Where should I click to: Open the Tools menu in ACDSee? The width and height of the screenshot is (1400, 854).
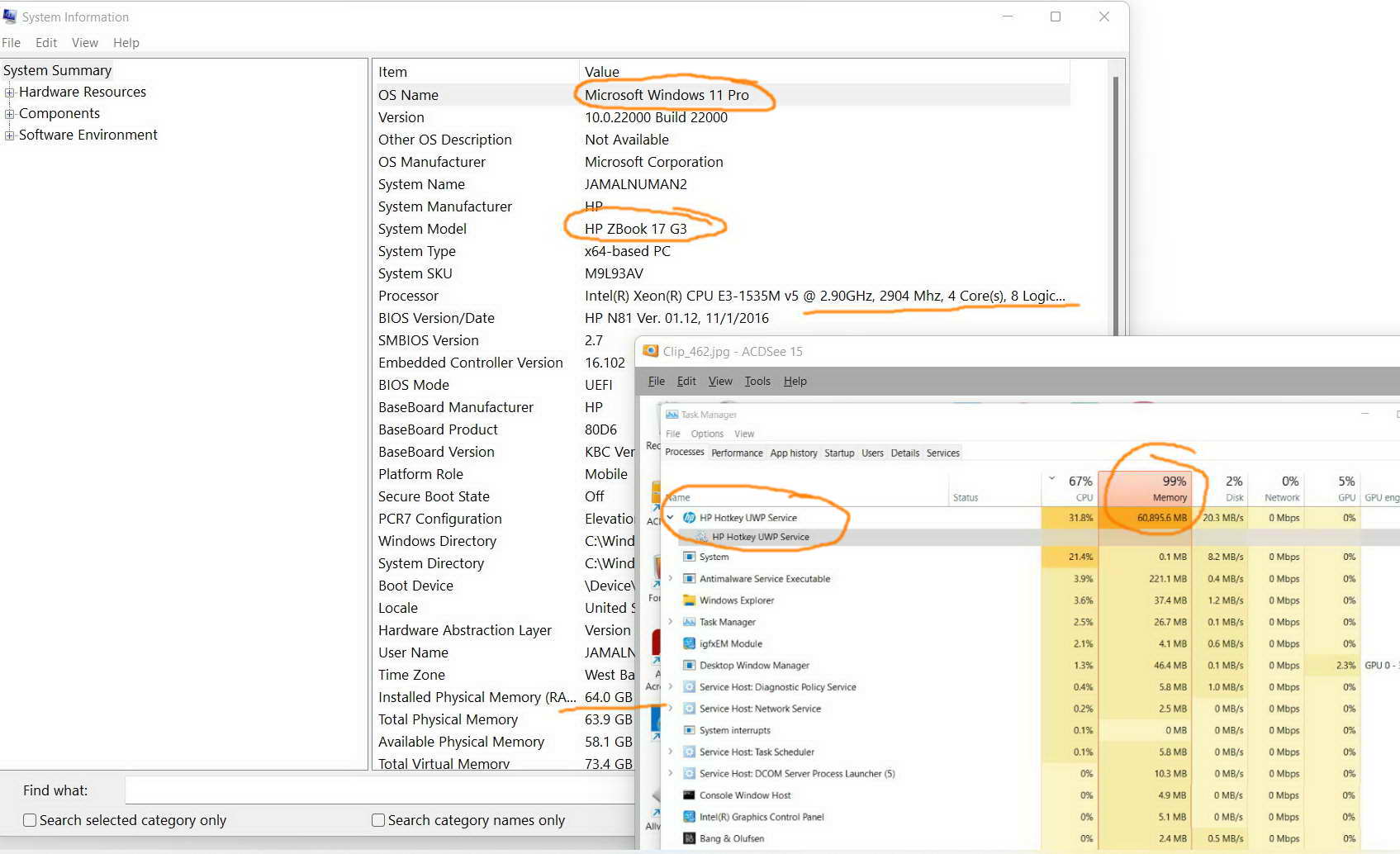[757, 381]
